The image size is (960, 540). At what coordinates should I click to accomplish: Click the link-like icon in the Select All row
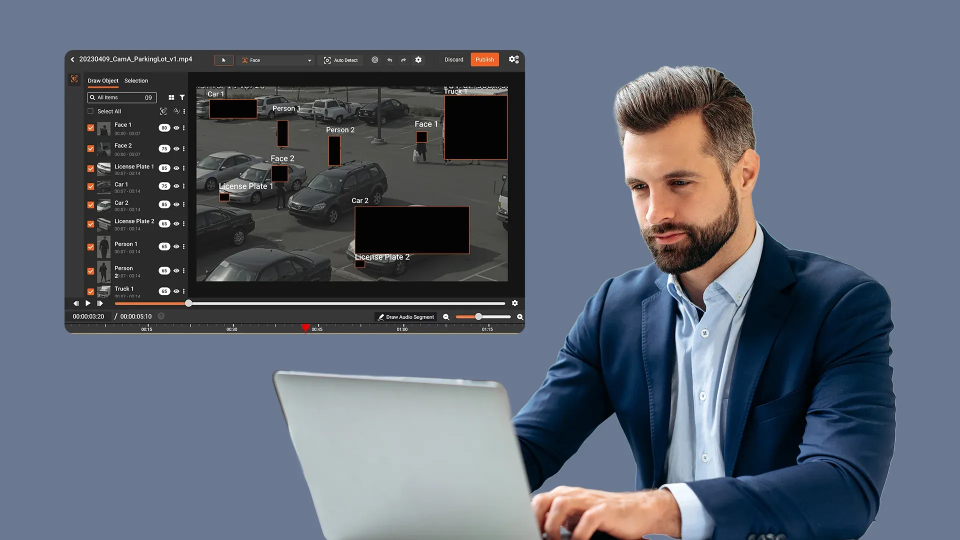pyautogui.click(x=176, y=111)
